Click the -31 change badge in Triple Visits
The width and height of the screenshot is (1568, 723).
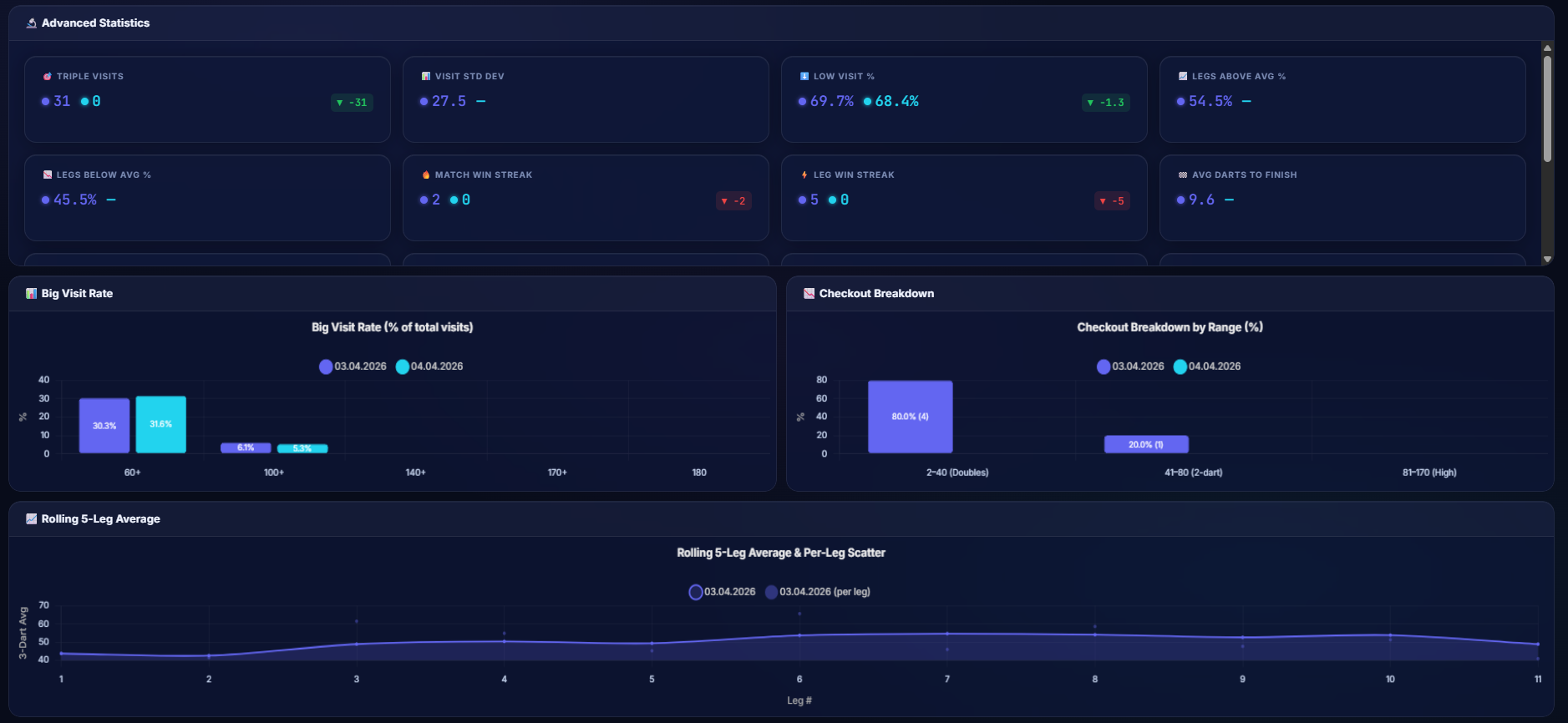point(352,103)
